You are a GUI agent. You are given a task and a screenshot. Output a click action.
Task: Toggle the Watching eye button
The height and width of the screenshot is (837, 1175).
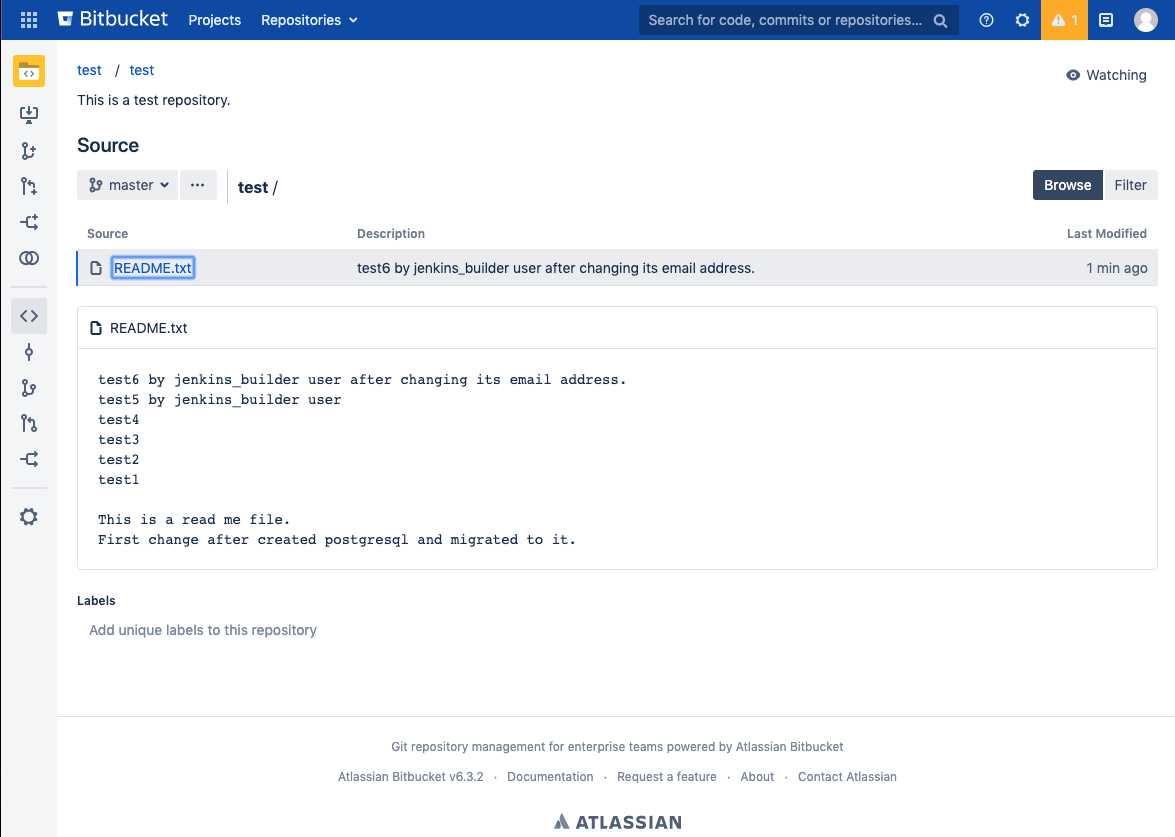coord(1106,75)
